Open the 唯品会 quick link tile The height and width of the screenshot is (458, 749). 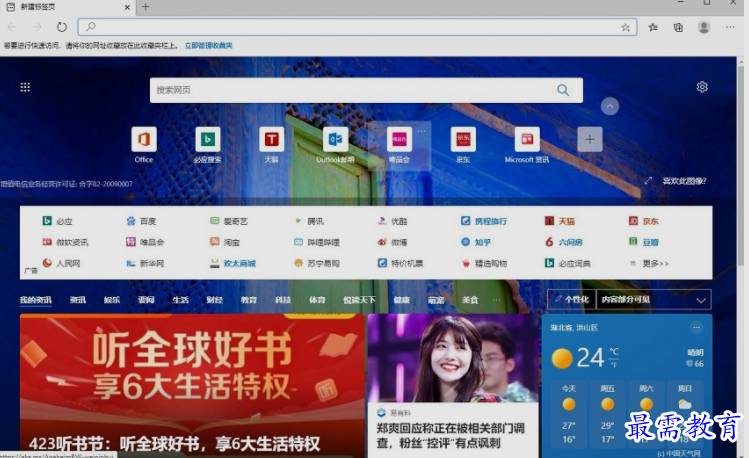coord(399,145)
